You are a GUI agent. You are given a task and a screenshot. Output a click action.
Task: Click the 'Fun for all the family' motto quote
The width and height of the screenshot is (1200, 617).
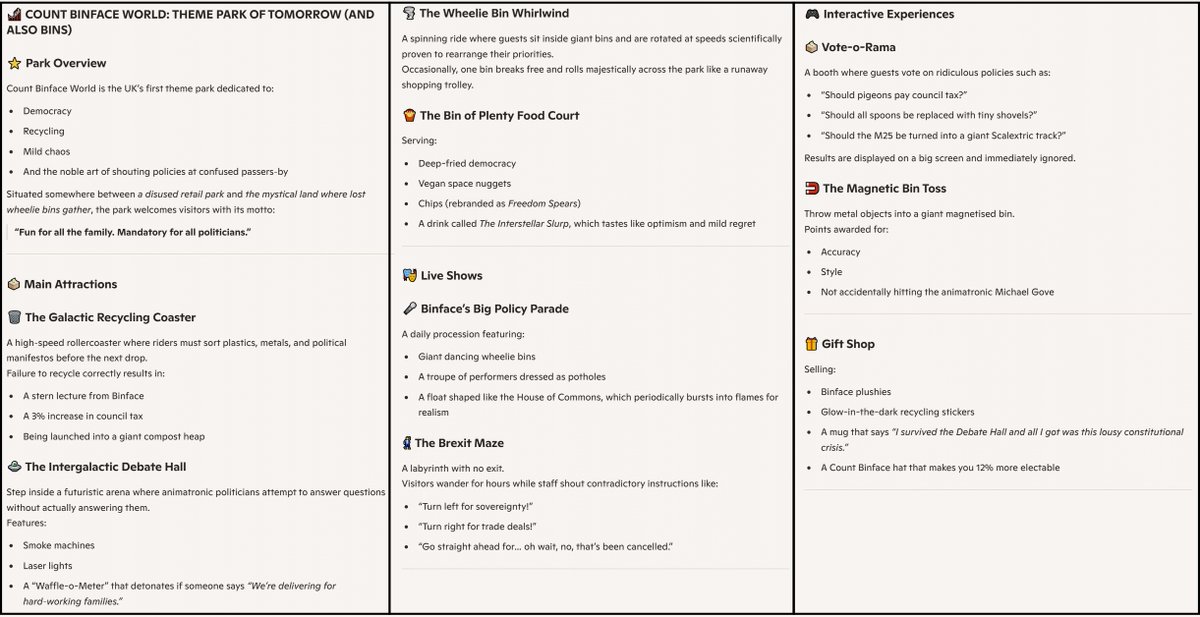133,232
